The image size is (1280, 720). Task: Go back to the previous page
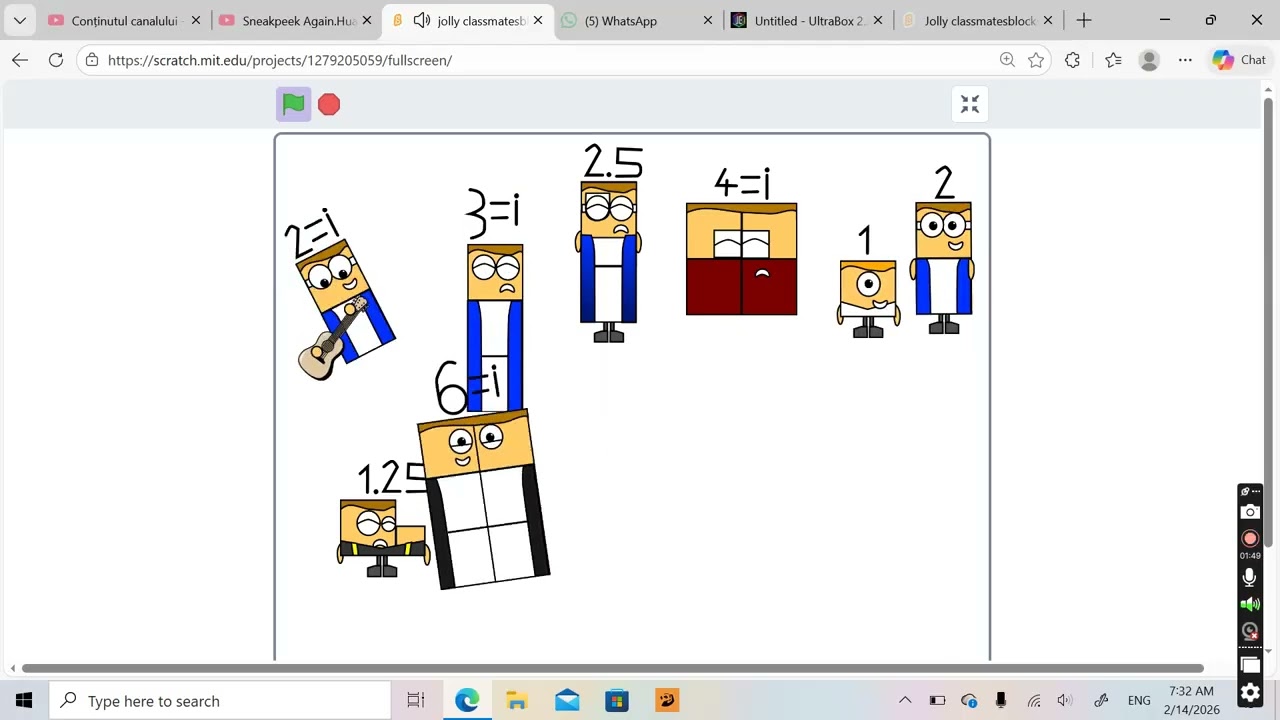pyautogui.click(x=20, y=60)
